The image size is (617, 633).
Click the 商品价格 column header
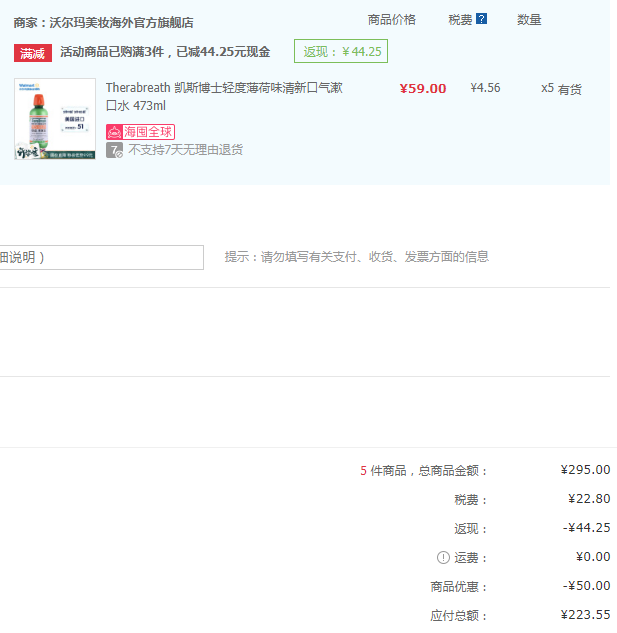(x=391, y=19)
